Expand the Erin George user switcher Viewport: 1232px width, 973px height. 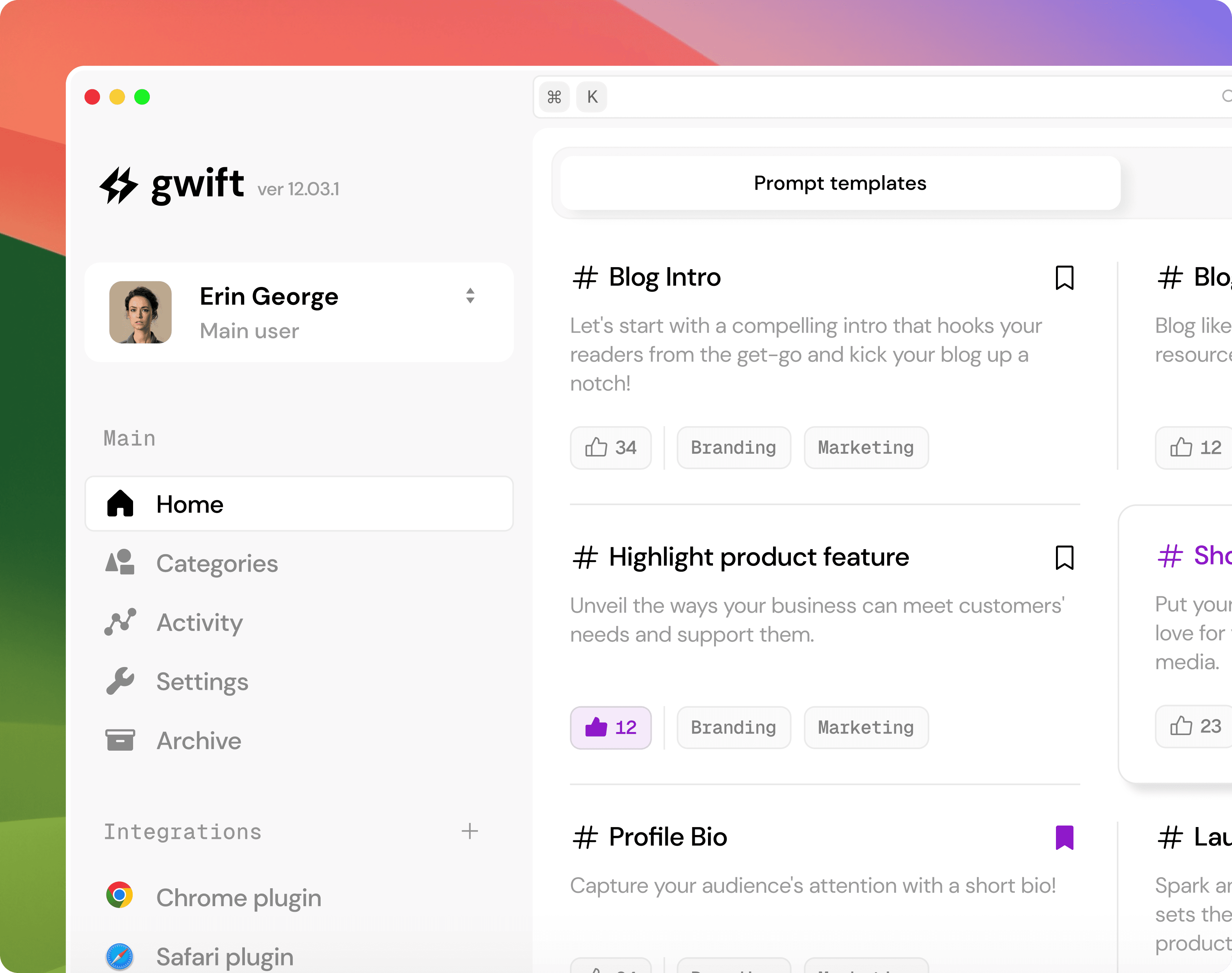(x=470, y=296)
